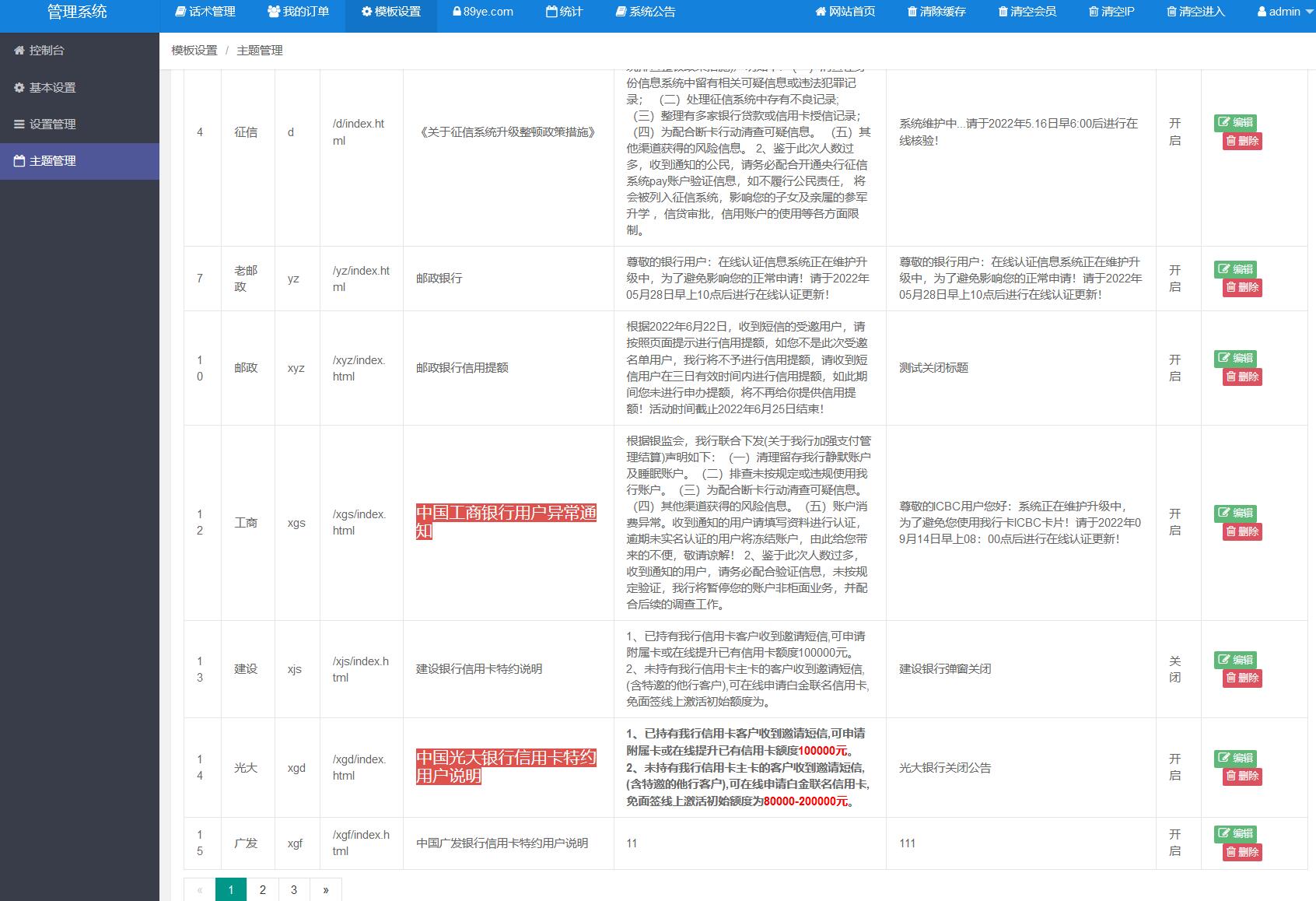
Task: Delete the 光大 row
Action: click(x=1242, y=776)
